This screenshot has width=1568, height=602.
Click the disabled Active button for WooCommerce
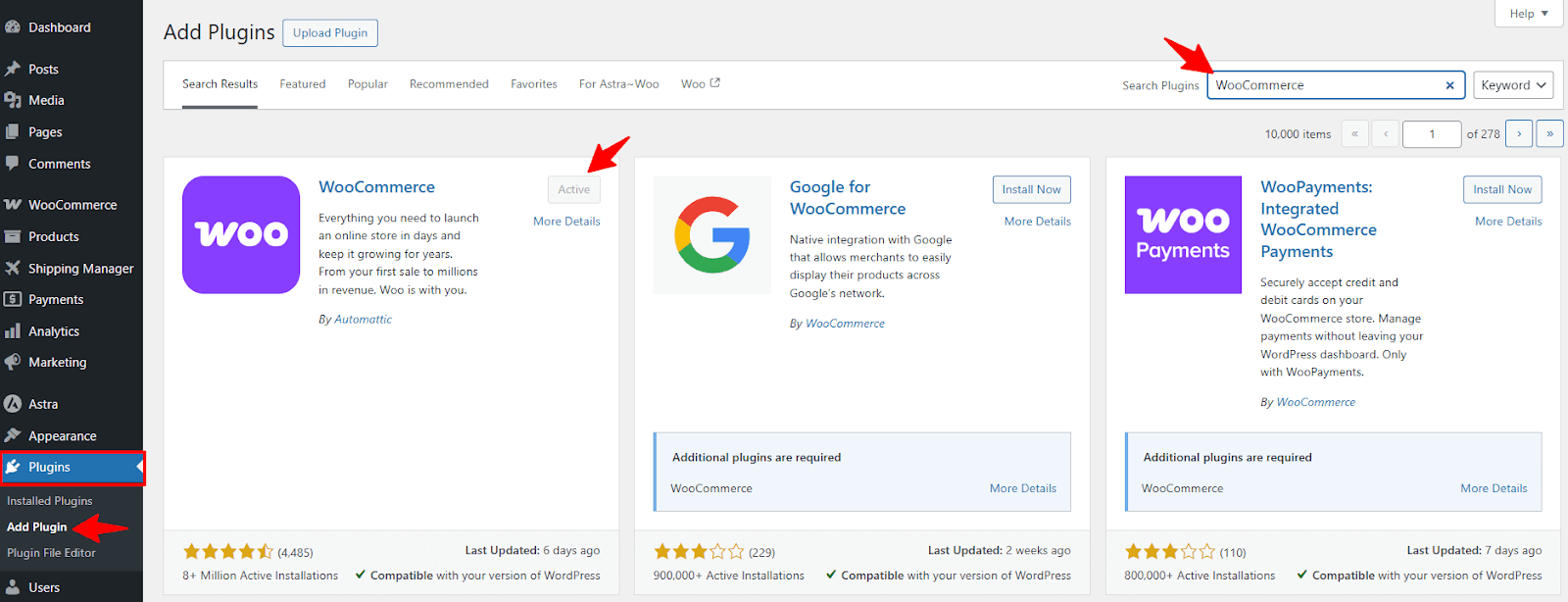574,189
